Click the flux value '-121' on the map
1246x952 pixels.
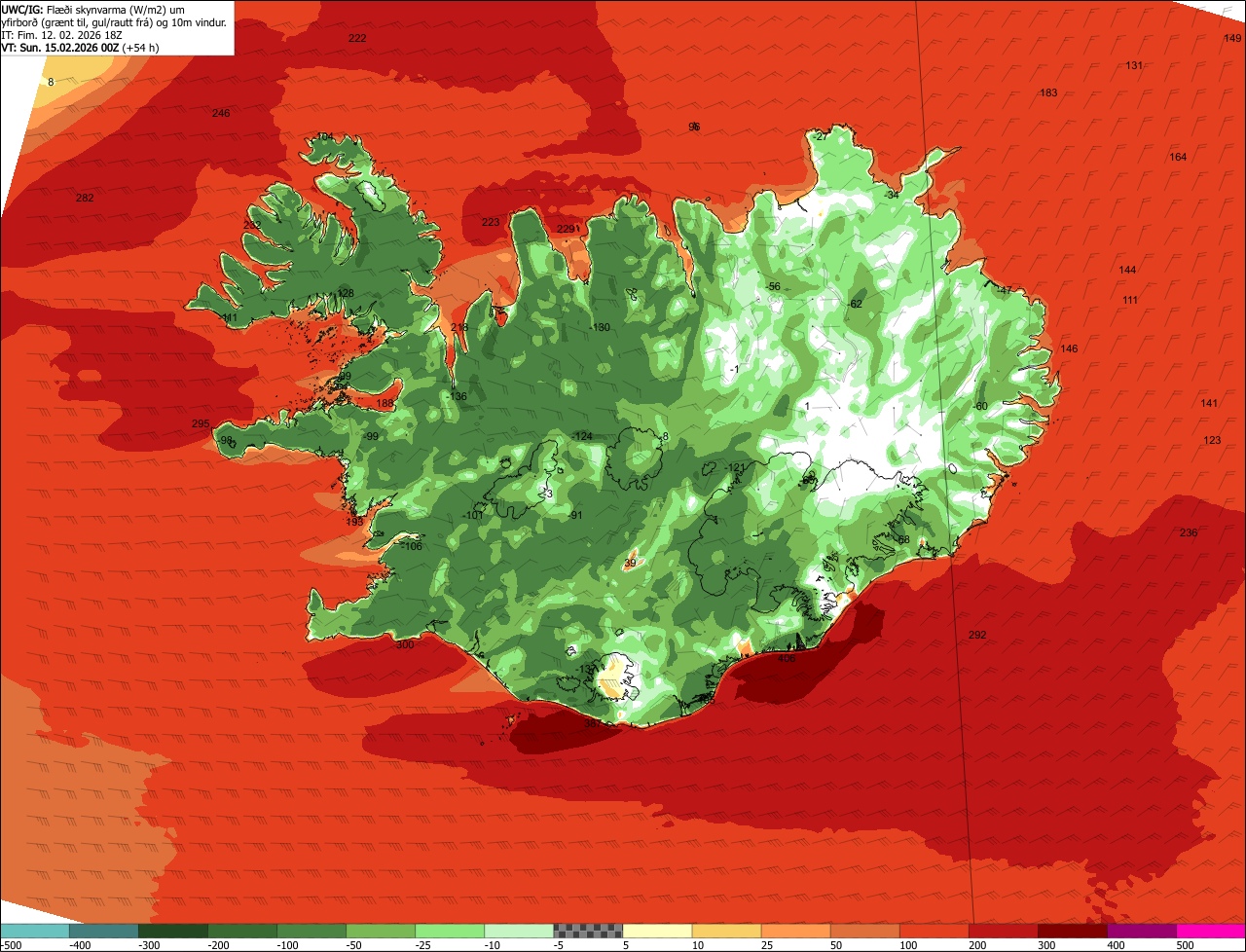pyautogui.click(x=735, y=469)
